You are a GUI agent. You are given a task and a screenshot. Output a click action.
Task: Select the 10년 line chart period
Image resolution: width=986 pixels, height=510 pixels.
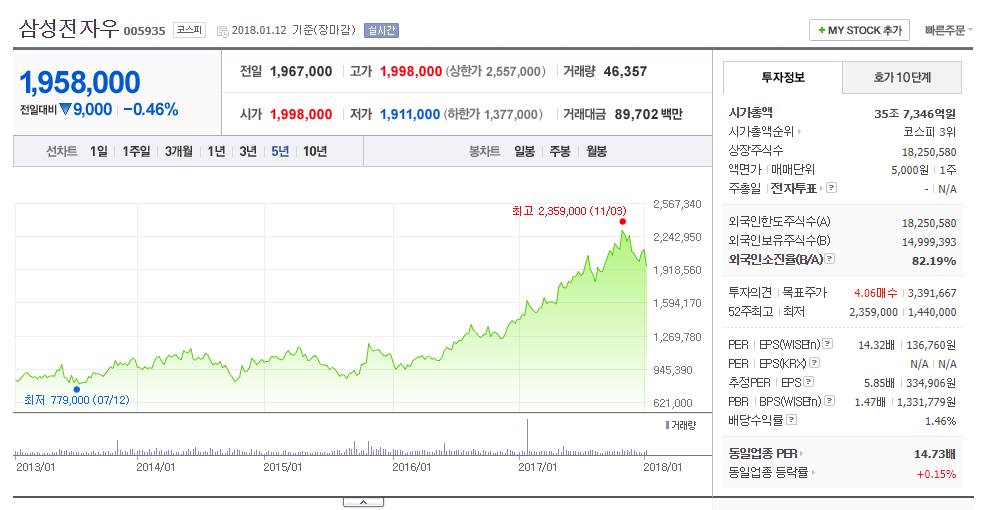[x=315, y=152]
